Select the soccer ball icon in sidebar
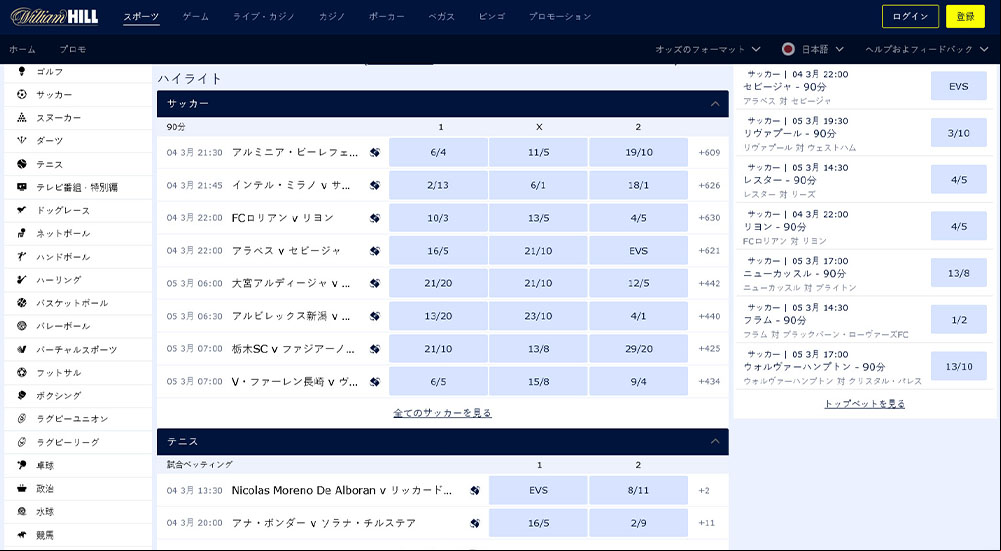1001x551 pixels. tap(22, 94)
